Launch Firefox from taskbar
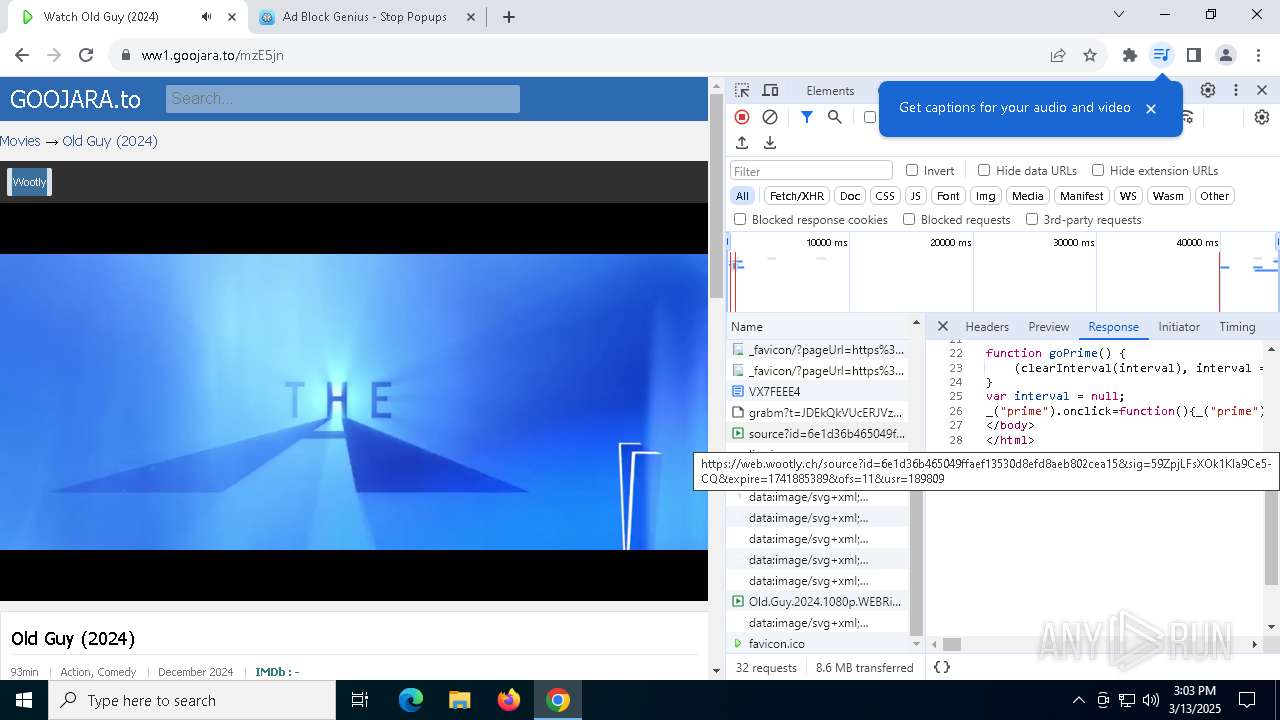The image size is (1280, 720). (509, 700)
